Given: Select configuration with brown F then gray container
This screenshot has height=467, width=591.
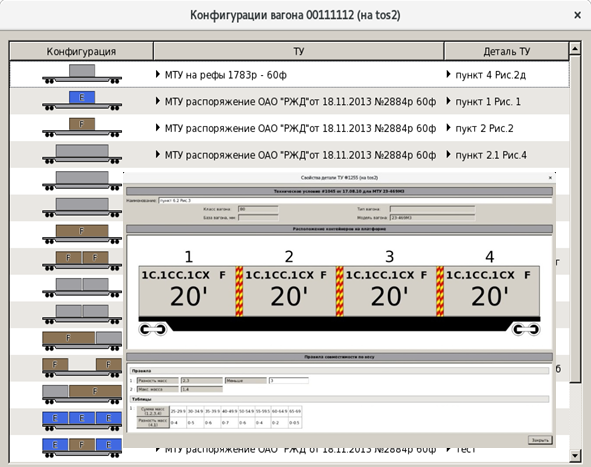Looking at the screenshot, I should tap(82, 341).
